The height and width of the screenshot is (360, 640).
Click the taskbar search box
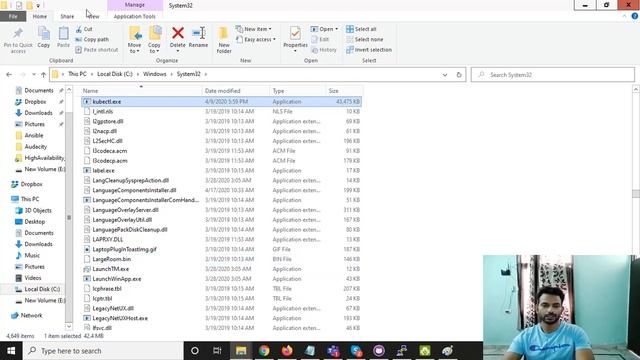coord(103,351)
